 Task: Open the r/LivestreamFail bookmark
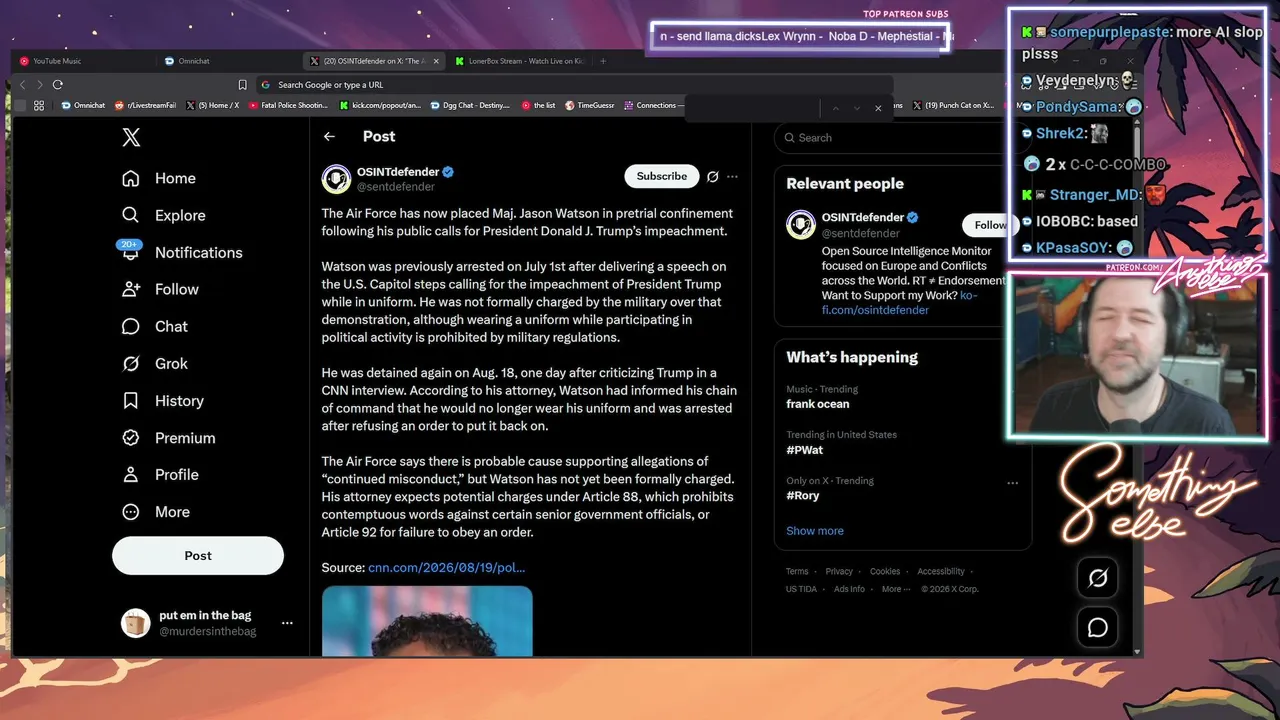(x=146, y=105)
